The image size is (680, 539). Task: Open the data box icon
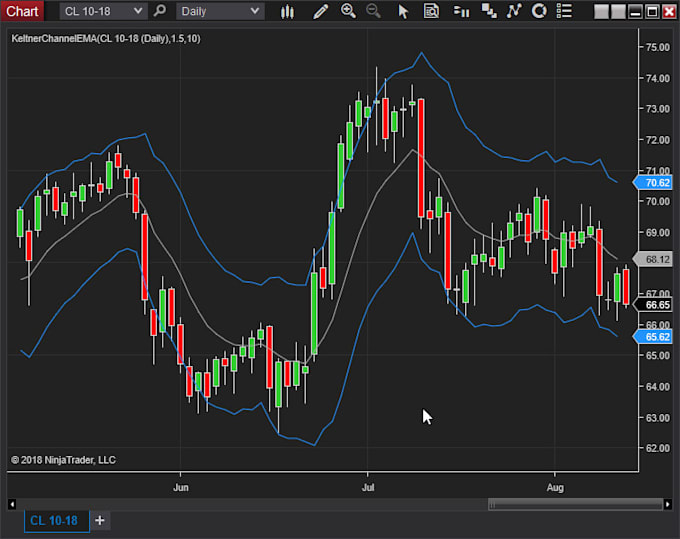point(431,11)
